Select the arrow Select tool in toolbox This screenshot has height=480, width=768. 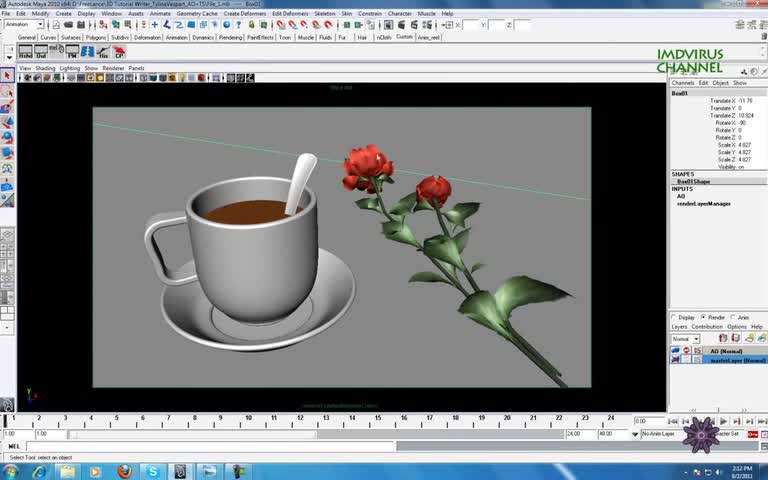point(7,76)
